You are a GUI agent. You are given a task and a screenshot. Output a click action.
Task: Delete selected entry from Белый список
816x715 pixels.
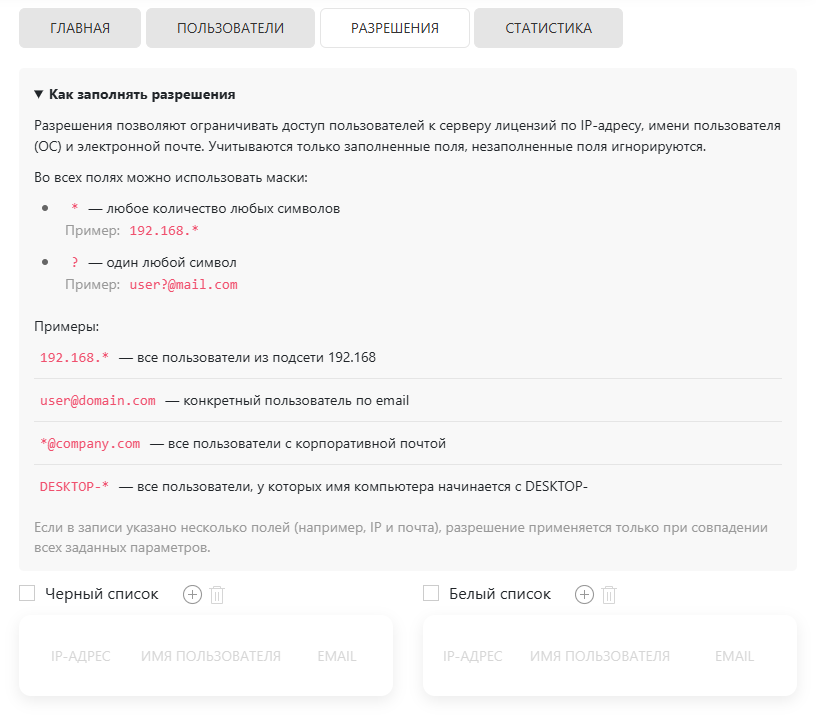coord(609,595)
